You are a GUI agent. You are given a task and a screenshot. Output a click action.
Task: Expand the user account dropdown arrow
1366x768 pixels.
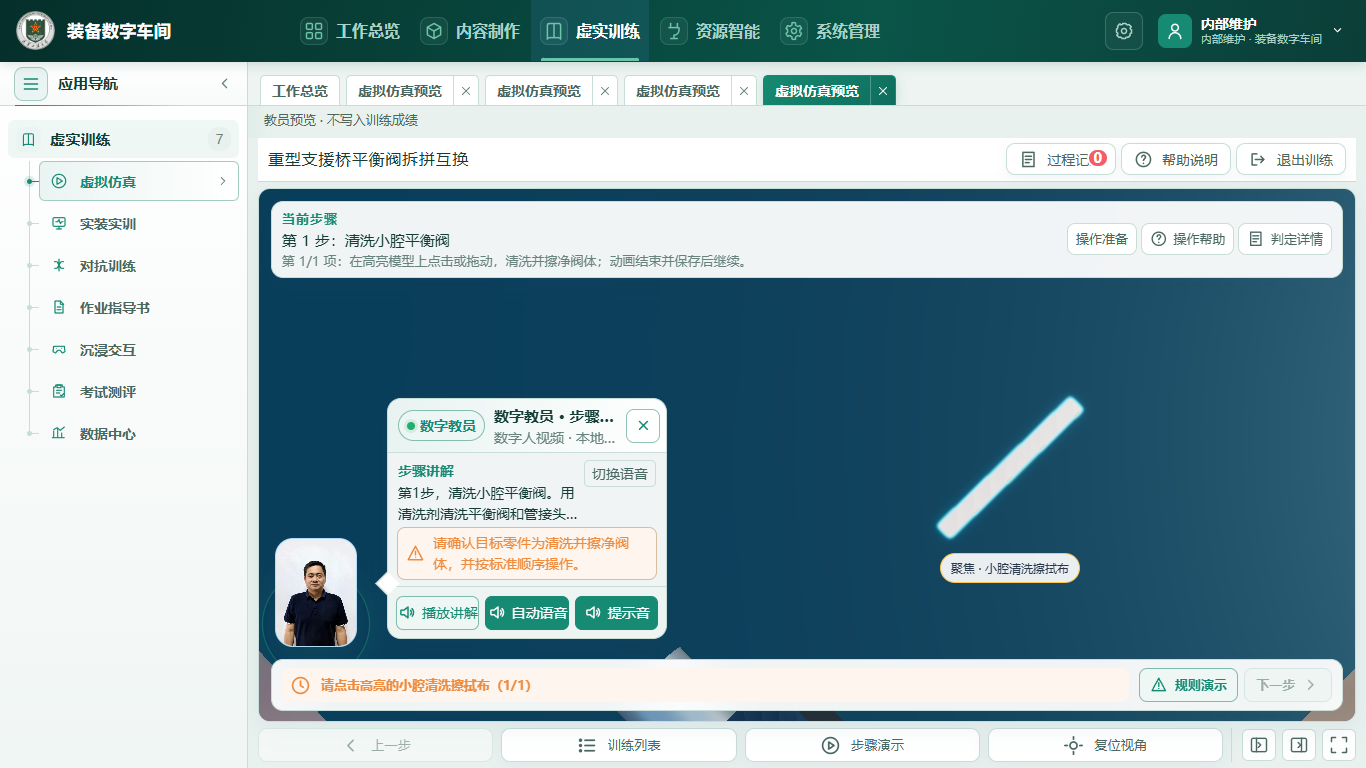click(1338, 31)
